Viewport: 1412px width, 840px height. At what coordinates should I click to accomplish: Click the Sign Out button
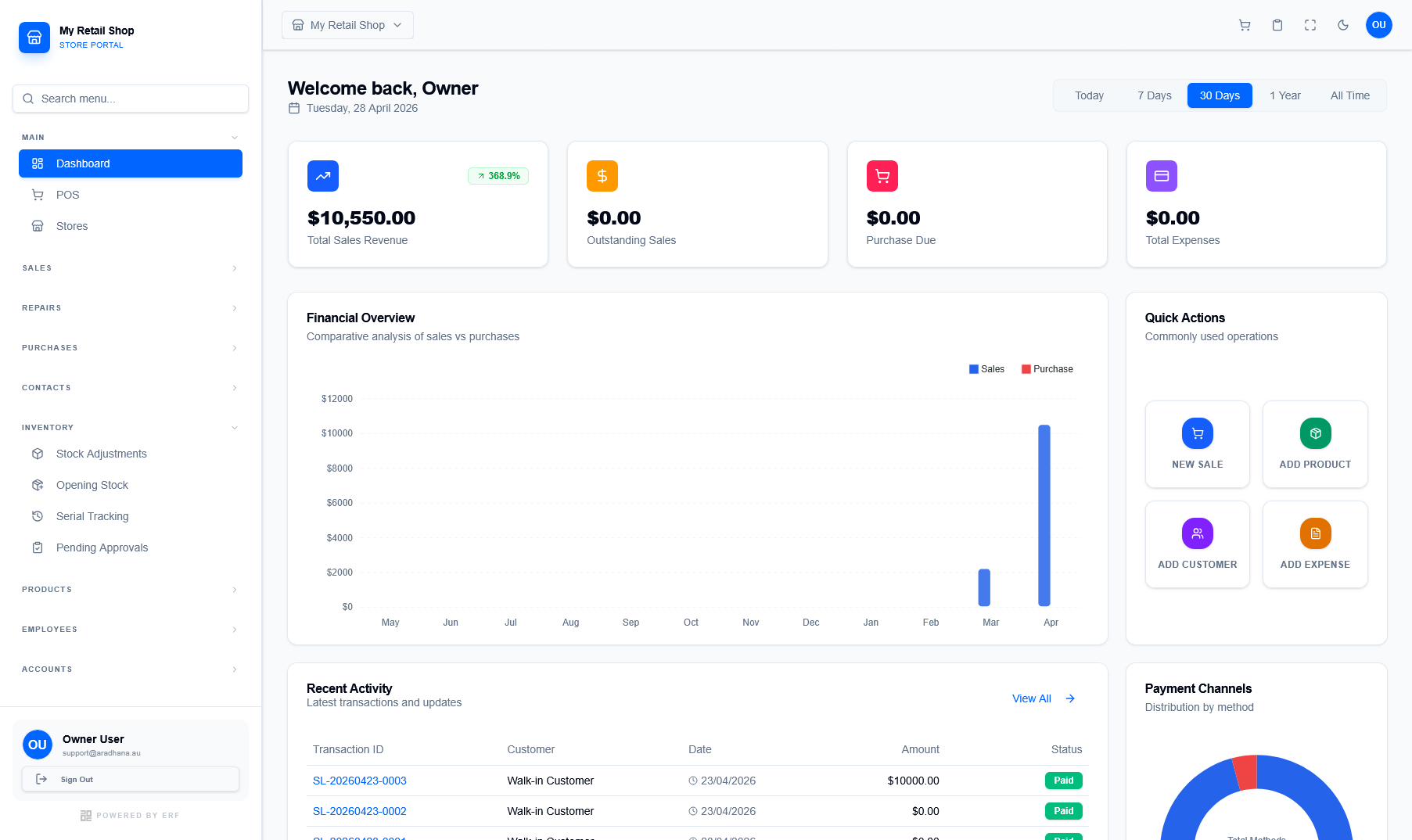[131, 779]
